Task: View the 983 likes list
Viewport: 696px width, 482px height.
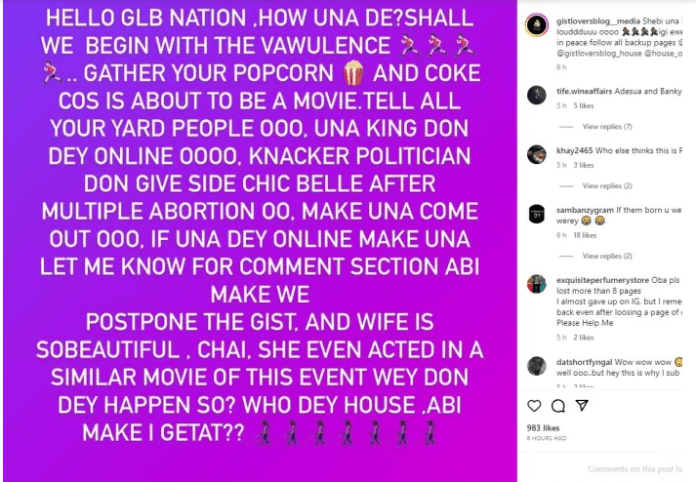Action: tap(543, 428)
